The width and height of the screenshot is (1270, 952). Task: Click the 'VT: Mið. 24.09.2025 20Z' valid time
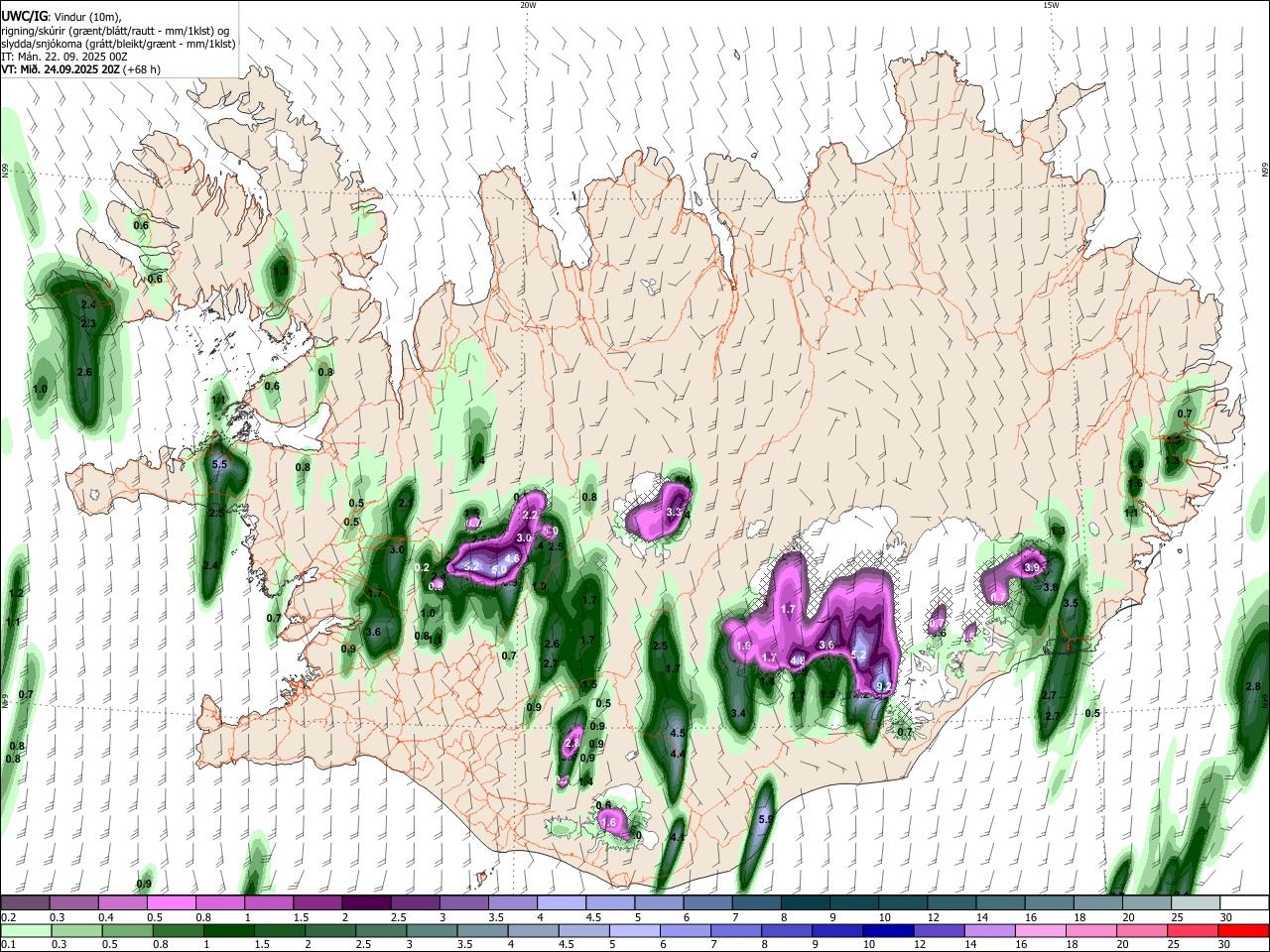point(61,69)
